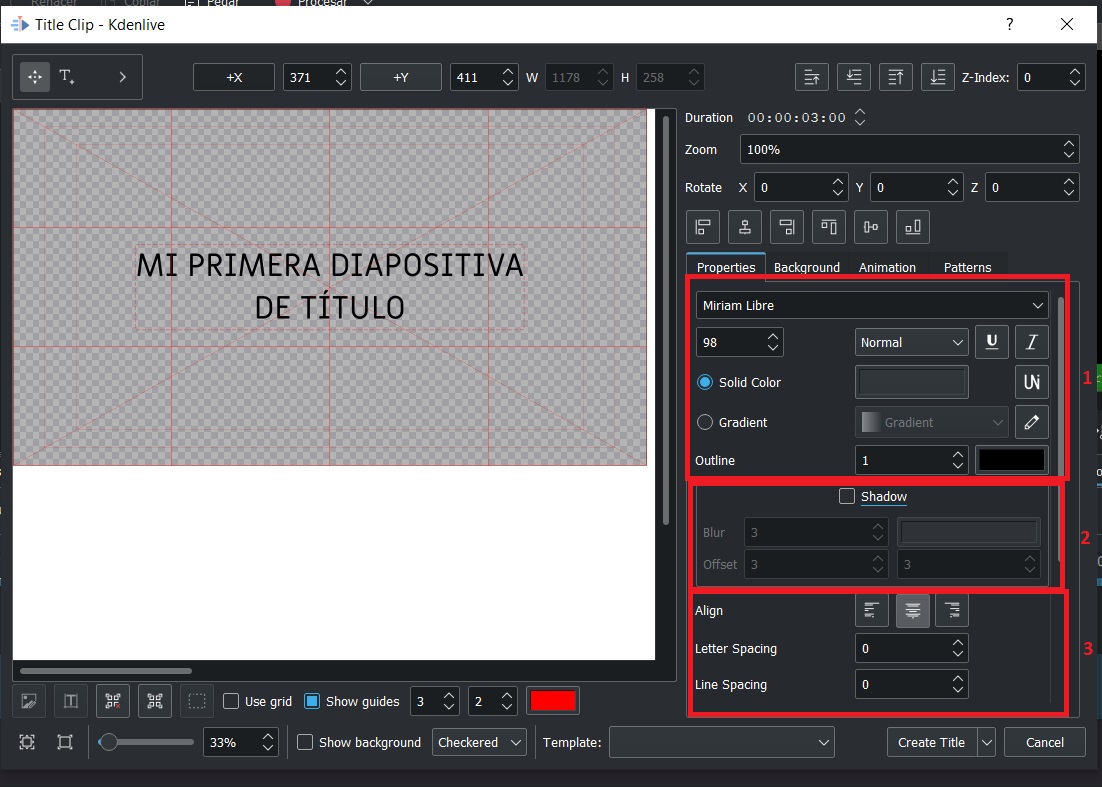The image size is (1102, 787).
Task: Switch to the Patterns tab
Action: [967, 267]
